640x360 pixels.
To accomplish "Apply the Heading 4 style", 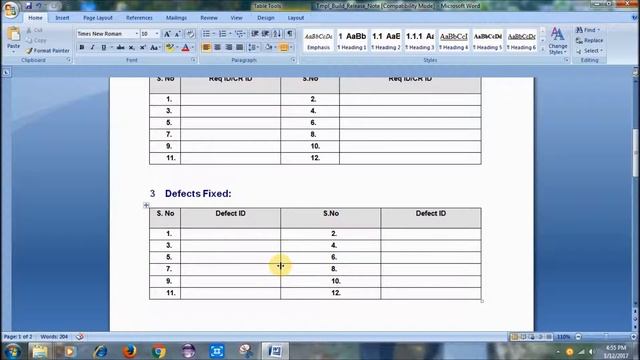I will (x=453, y=40).
